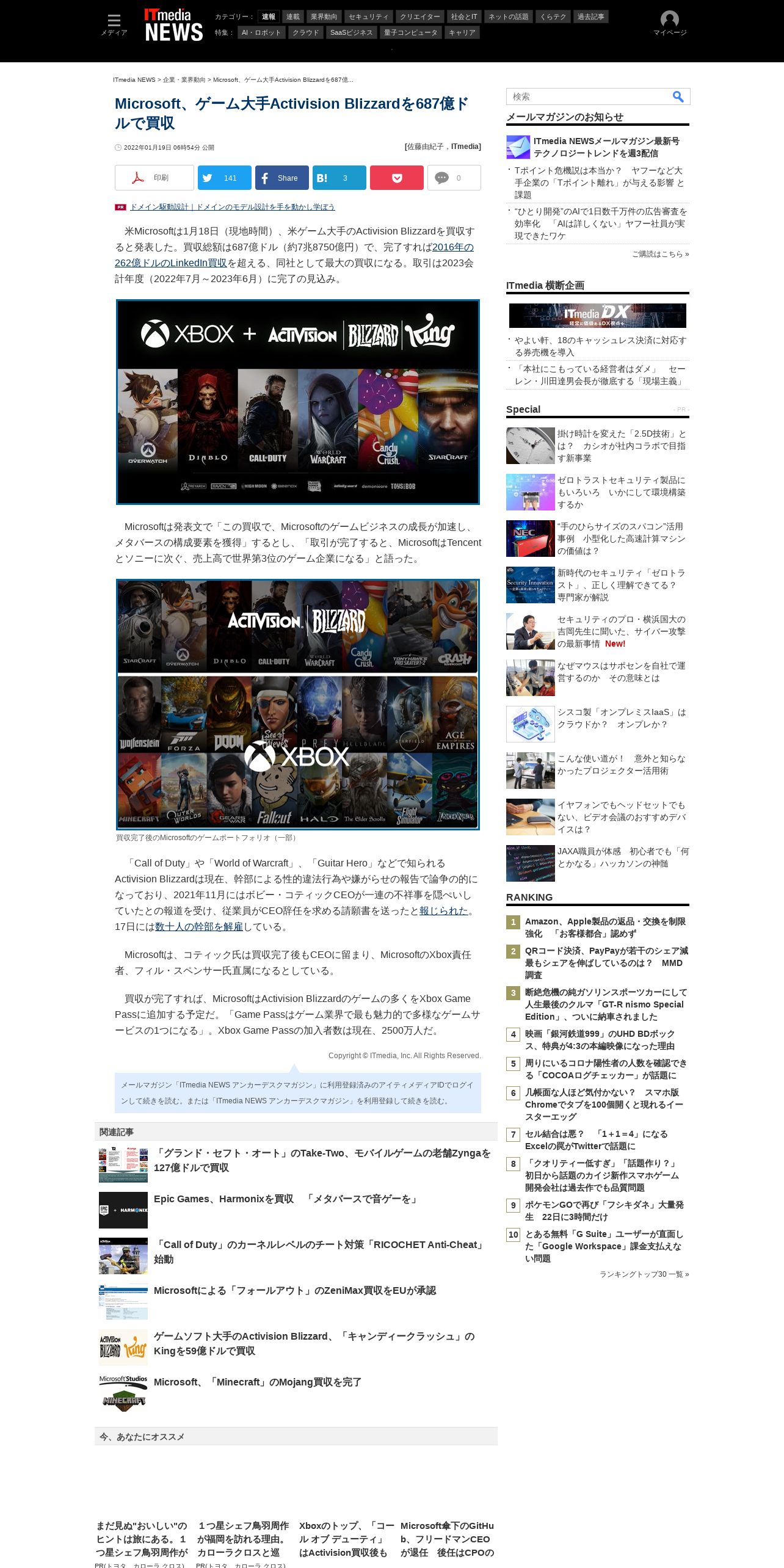
Task: Open Minecraft Mojang買収 related article
Action: click(x=258, y=1382)
